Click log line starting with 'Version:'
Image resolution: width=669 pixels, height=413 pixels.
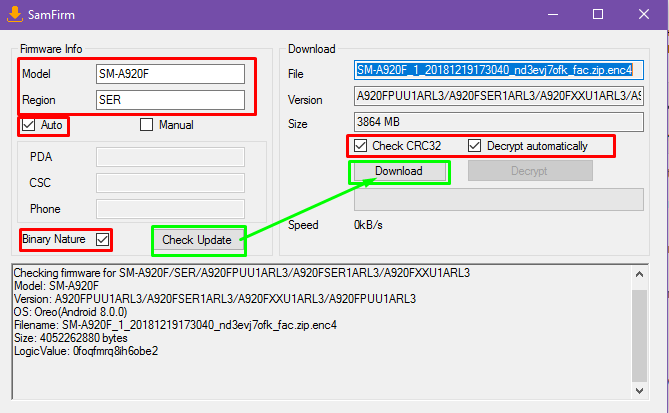(215, 299)
